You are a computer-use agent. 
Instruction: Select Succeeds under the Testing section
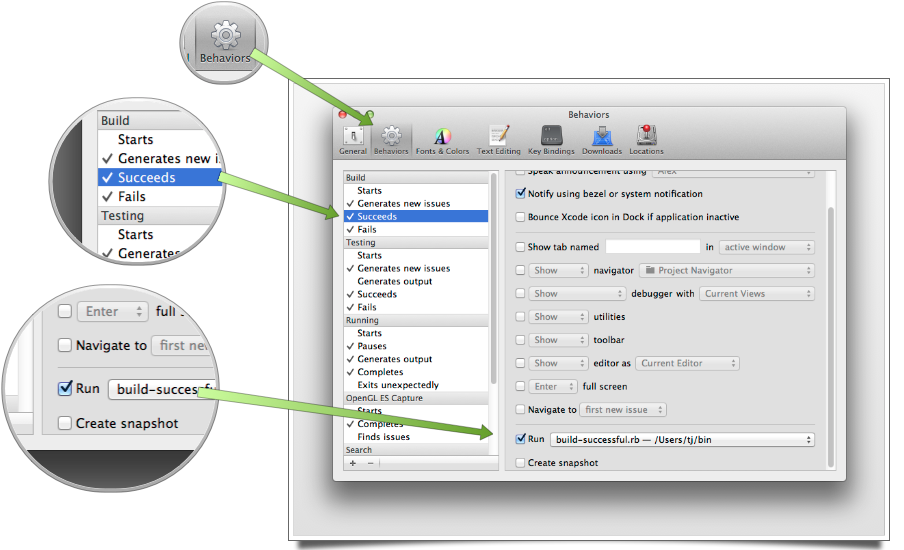click(416, 295)
